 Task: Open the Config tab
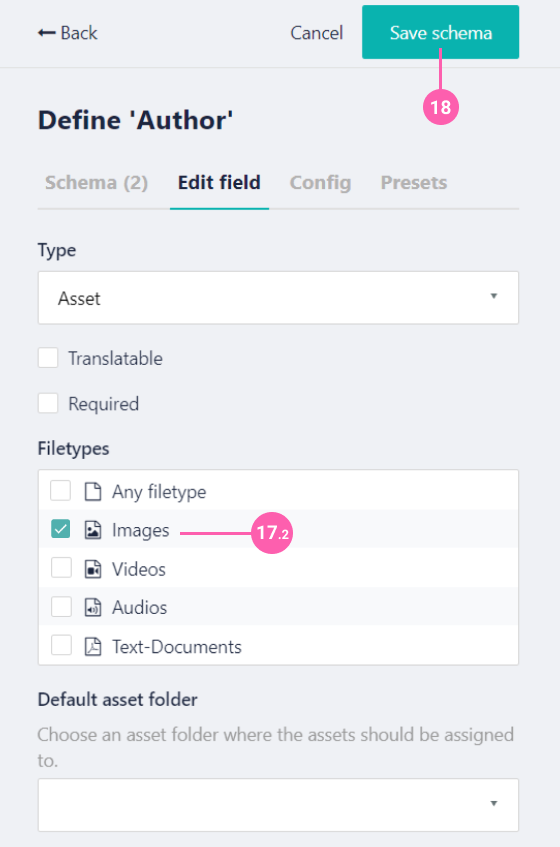(320, 183)
